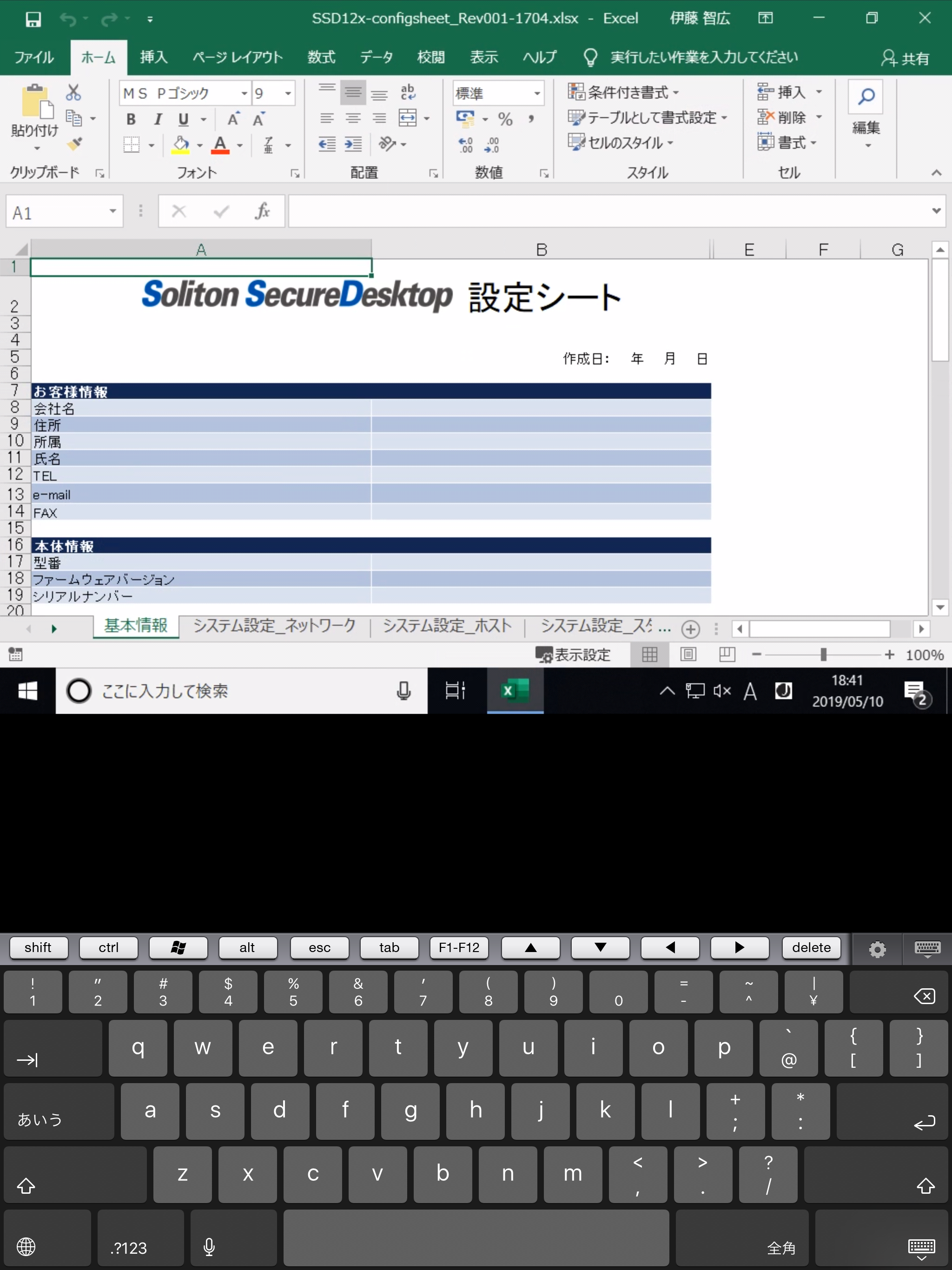This screenshot has height=1270, width=952.
Task: Open 条件付き書式 dropdown
Action: coord(623,92)
